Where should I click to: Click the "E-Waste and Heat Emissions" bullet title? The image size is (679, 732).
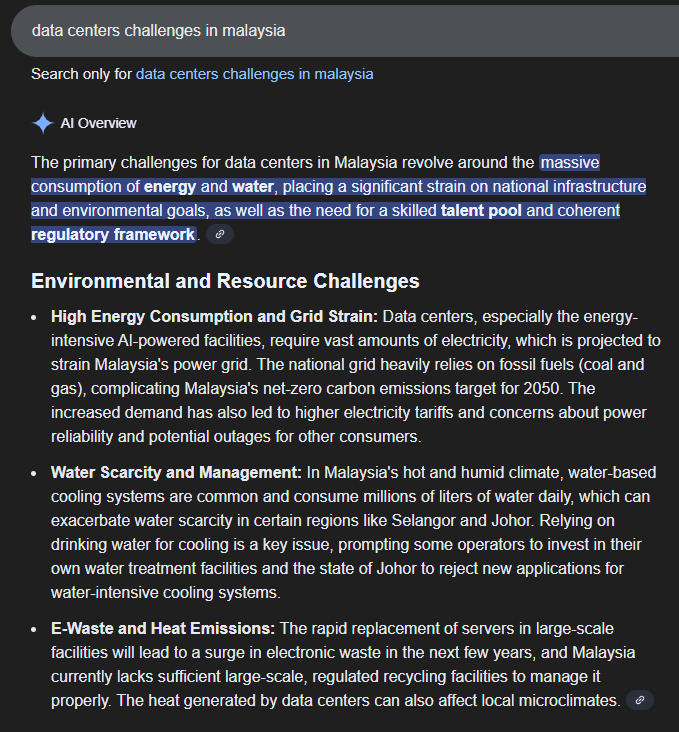163,628
